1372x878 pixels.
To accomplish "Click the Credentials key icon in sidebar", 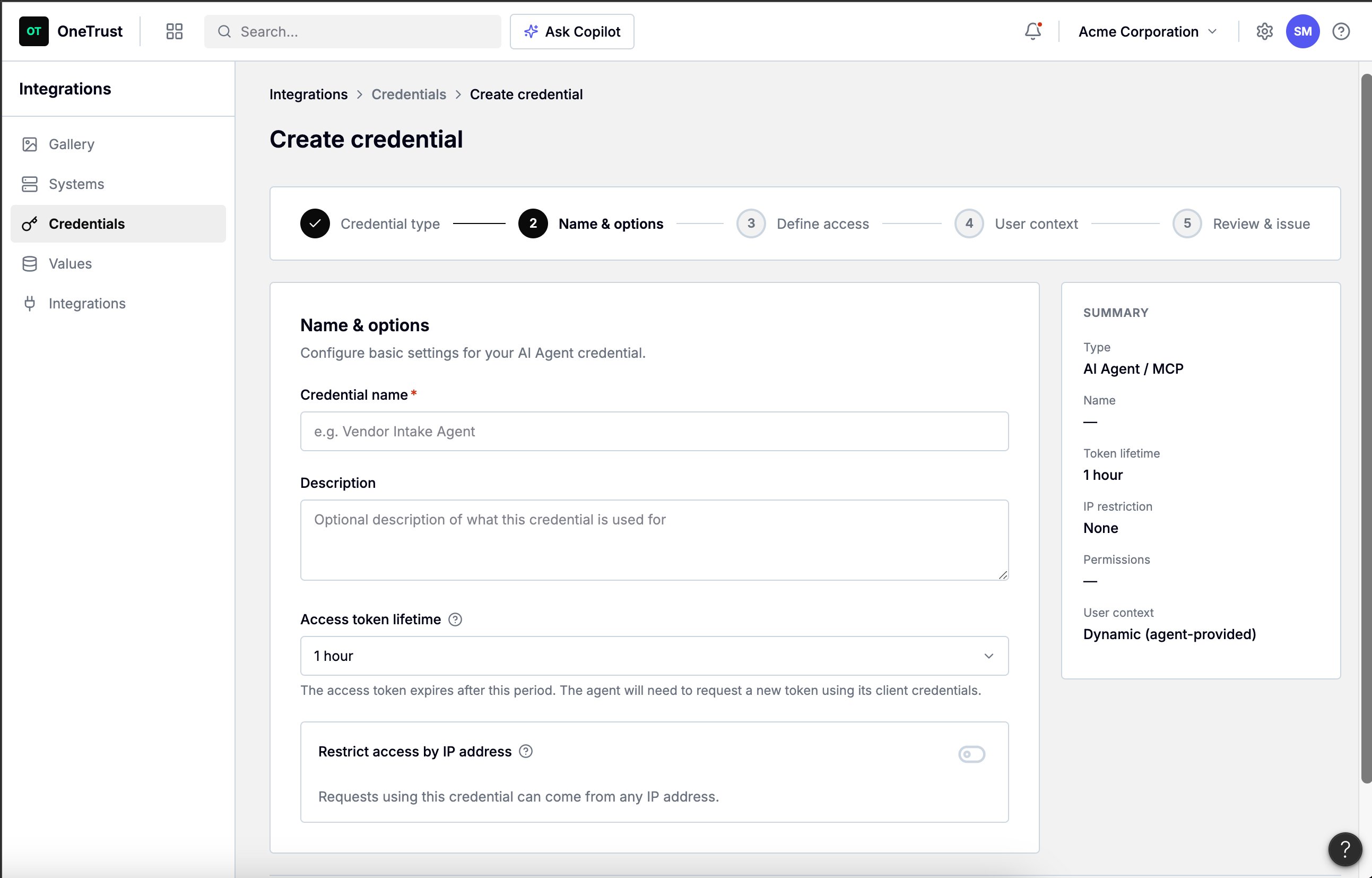I will (x=30, y=224).
